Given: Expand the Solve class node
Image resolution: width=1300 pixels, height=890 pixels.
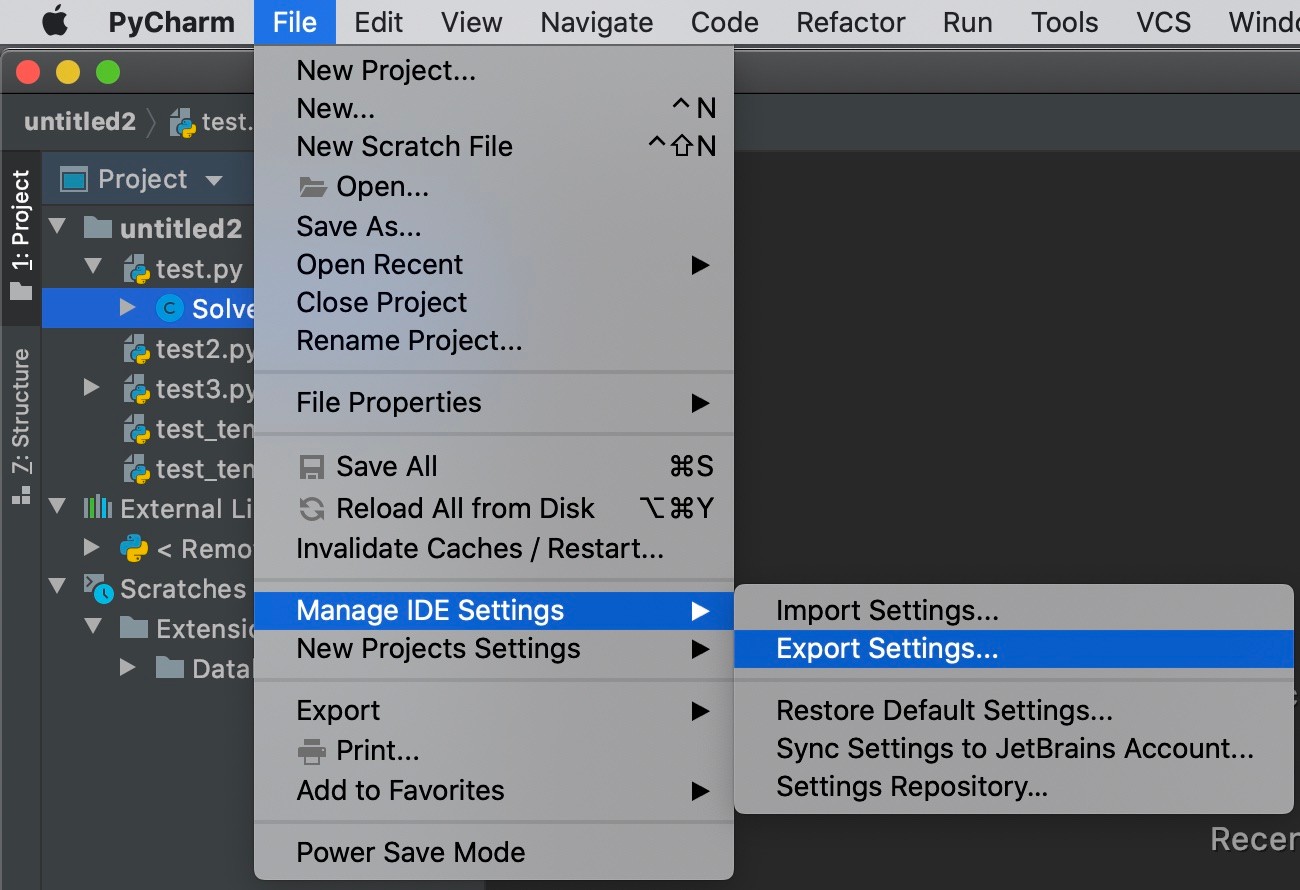Looking at the screenshot, I should (x=127, y=307).
